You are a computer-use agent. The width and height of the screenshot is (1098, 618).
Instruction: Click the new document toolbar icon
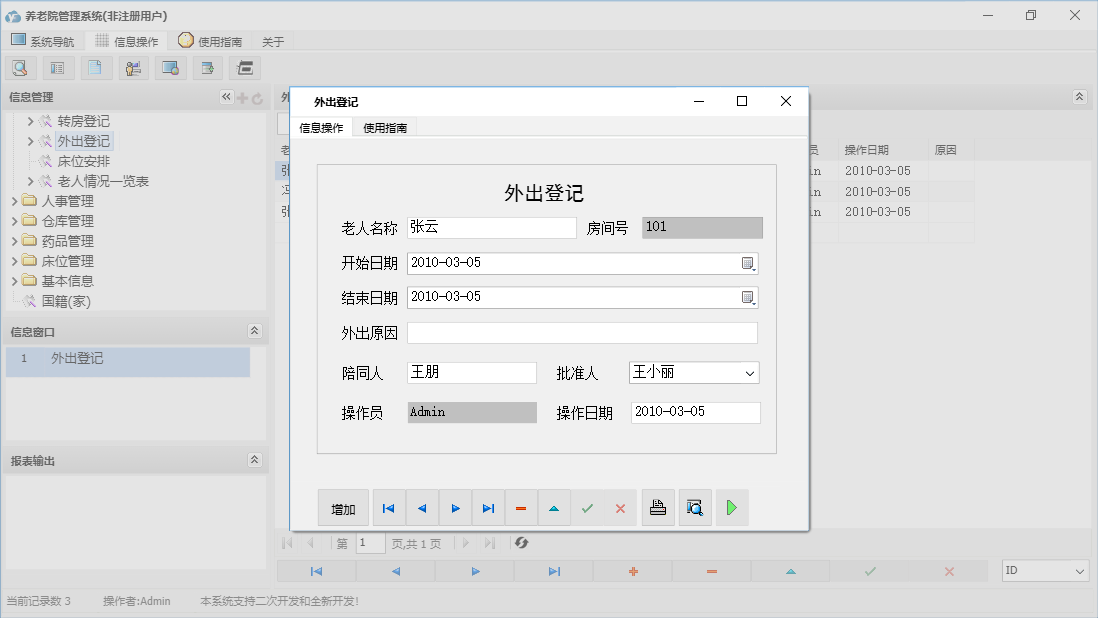point(96,68)
